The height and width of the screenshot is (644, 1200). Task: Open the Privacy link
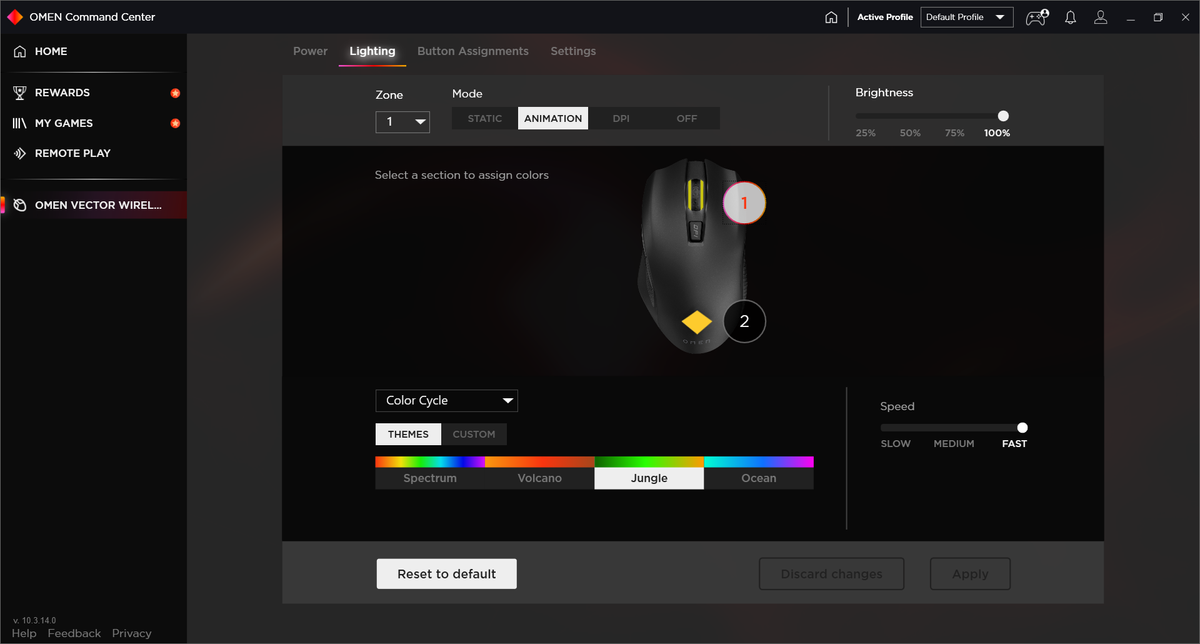pyautogui.click(x=132, y=633)
